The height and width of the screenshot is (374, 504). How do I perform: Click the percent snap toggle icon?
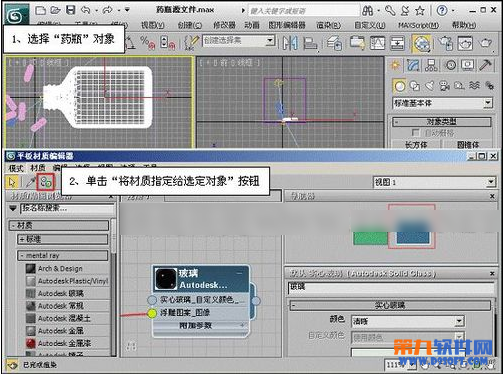point(147,43)
